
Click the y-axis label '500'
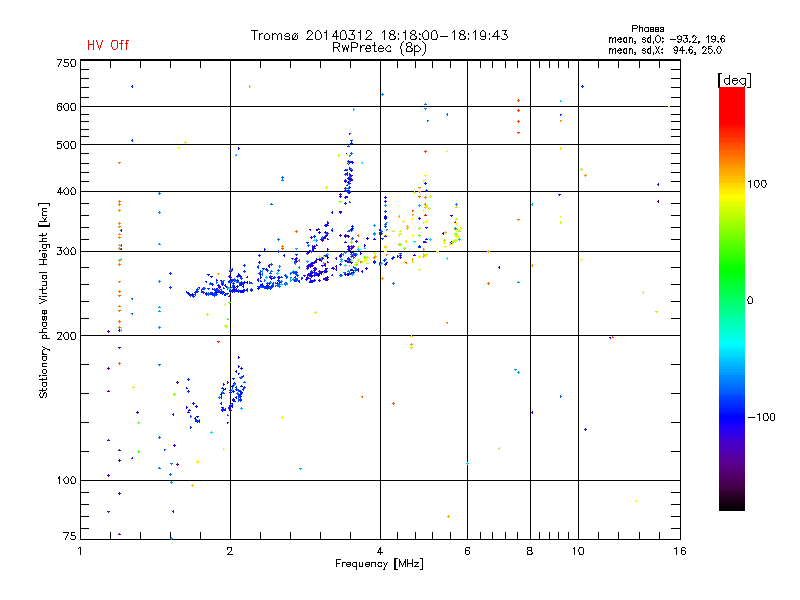coord(66,145)
